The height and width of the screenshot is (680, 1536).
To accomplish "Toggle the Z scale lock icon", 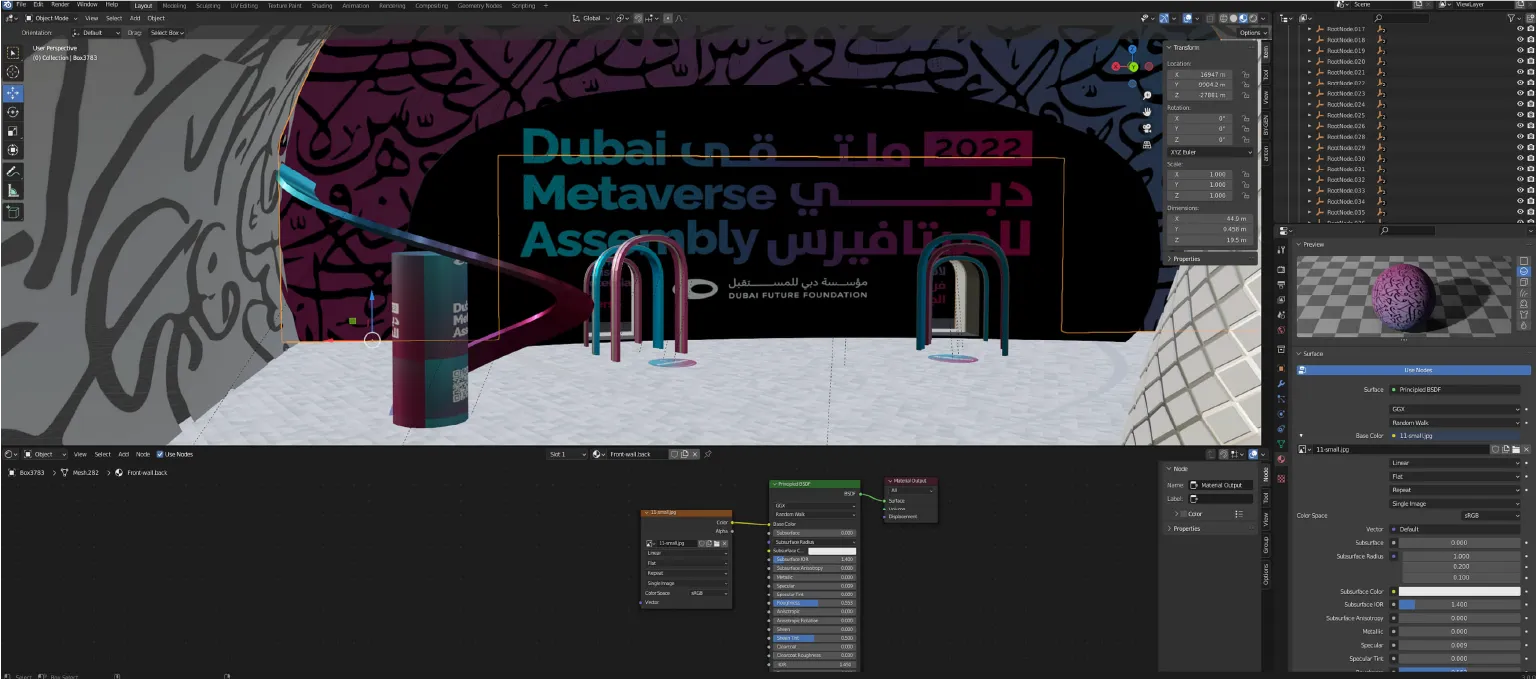I will point(1246,196).
